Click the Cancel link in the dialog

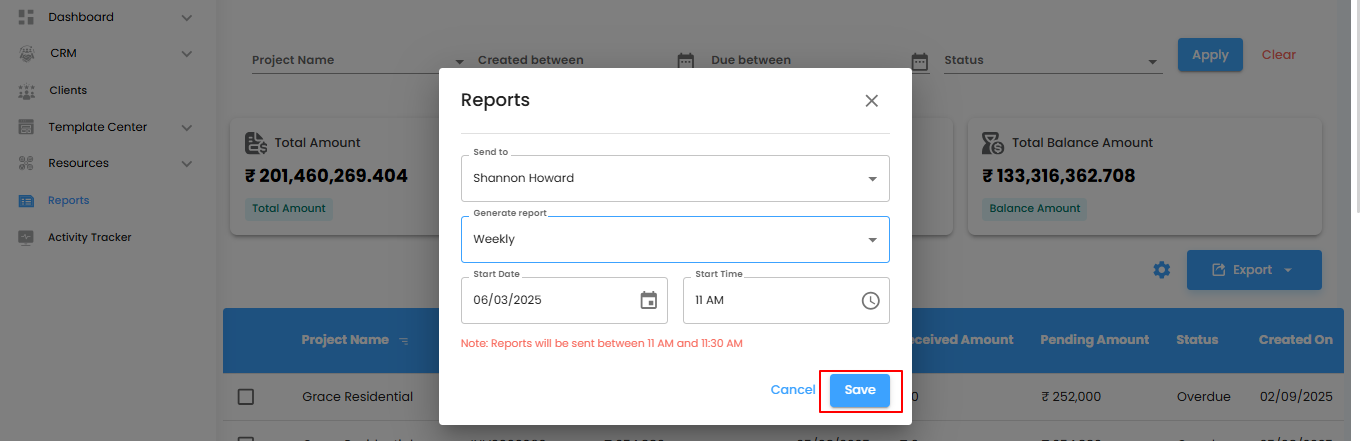point(793,390)
